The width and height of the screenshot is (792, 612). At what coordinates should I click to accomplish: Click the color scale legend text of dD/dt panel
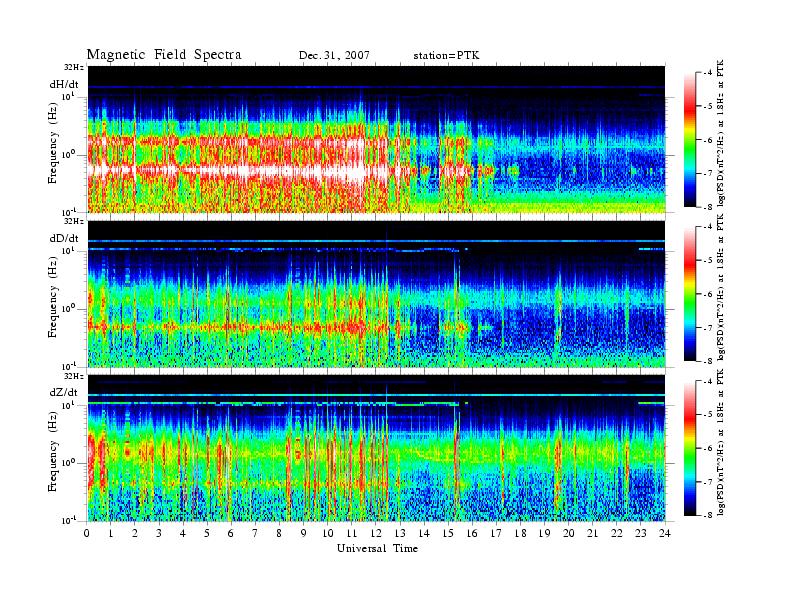pos(721,287)
